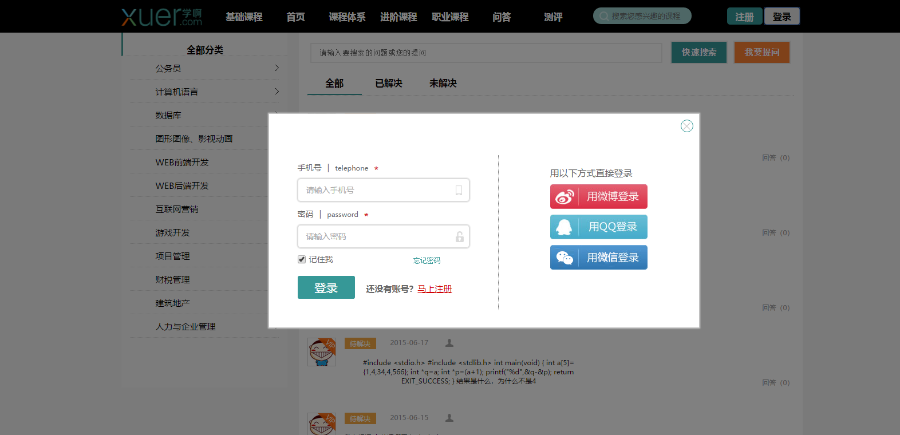Viewport: 900px width, 435px height.
Task: Click the orange 我要提问 button
Action: [762, 52]
